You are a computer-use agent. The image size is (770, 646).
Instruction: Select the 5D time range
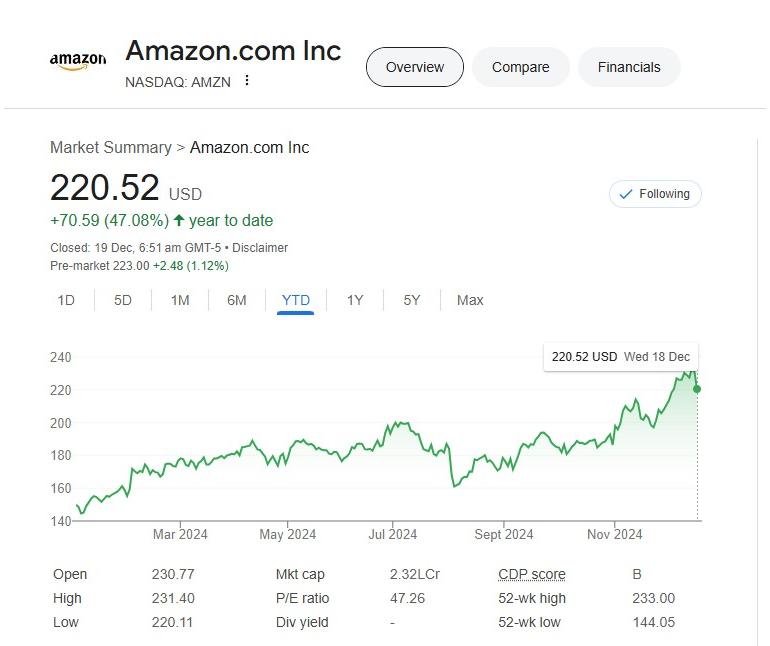[x=123, y=300]
